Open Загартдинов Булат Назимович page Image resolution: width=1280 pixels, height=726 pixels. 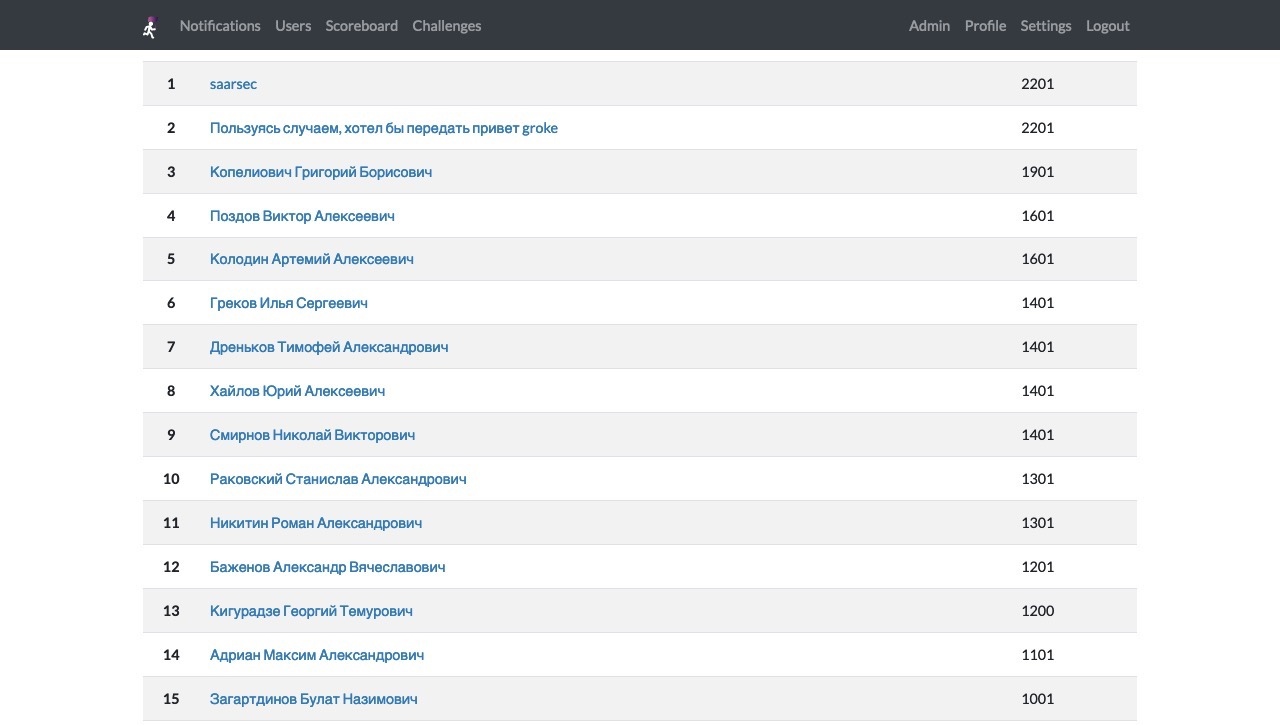tap(314, 699)
